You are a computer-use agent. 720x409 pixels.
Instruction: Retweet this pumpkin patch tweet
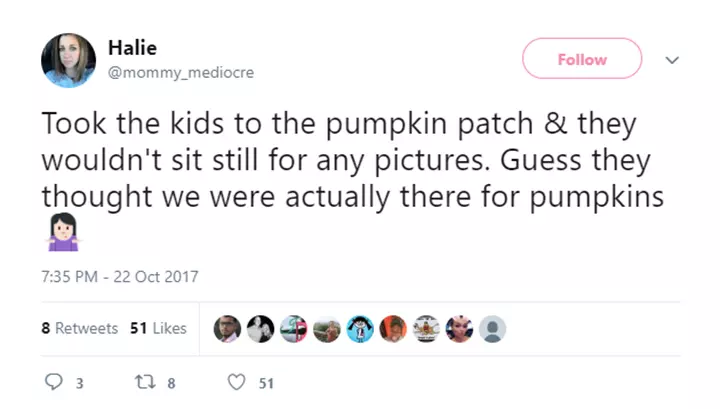[143, 382]
